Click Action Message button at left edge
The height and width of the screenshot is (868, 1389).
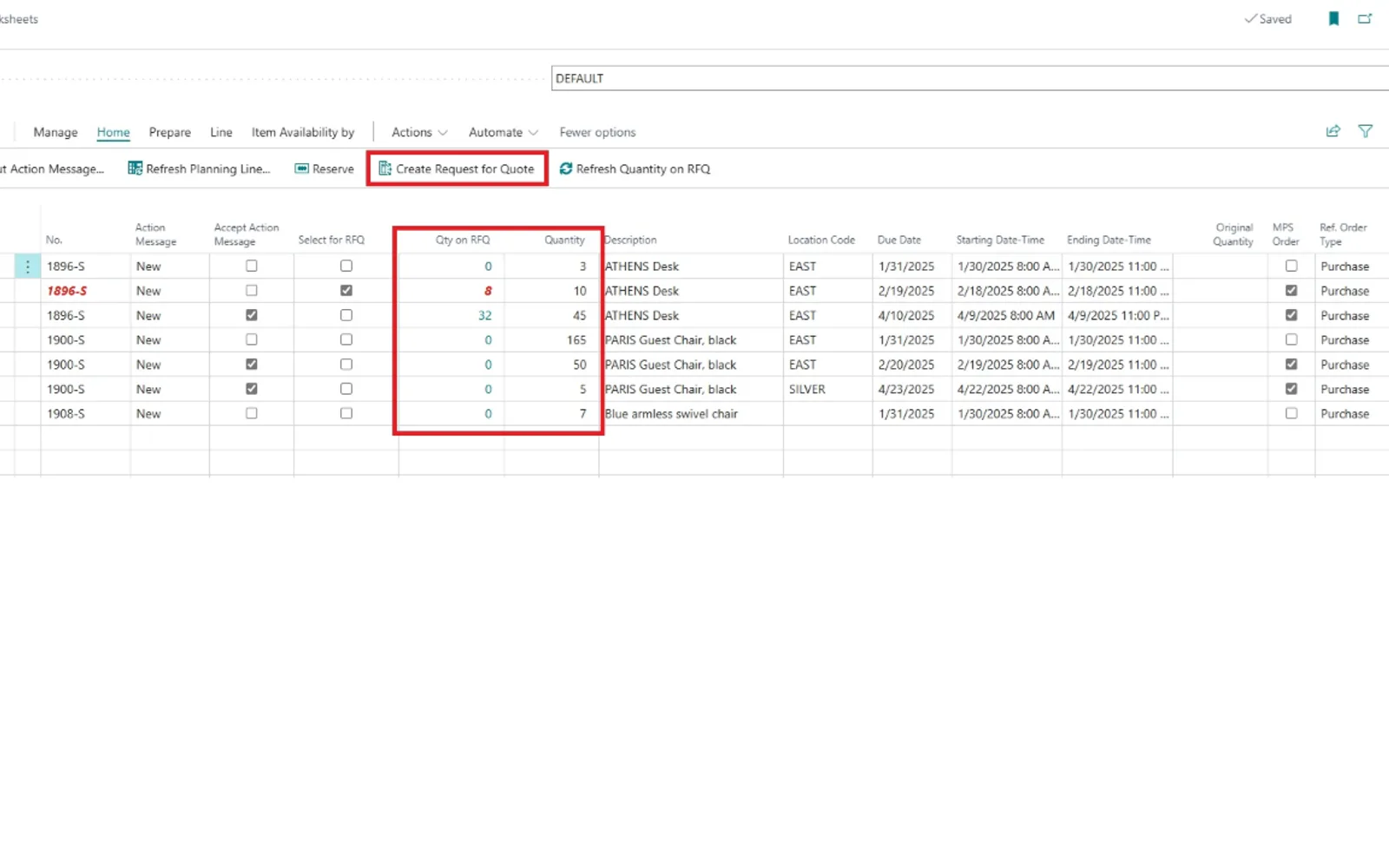click(x=52, y=168)
